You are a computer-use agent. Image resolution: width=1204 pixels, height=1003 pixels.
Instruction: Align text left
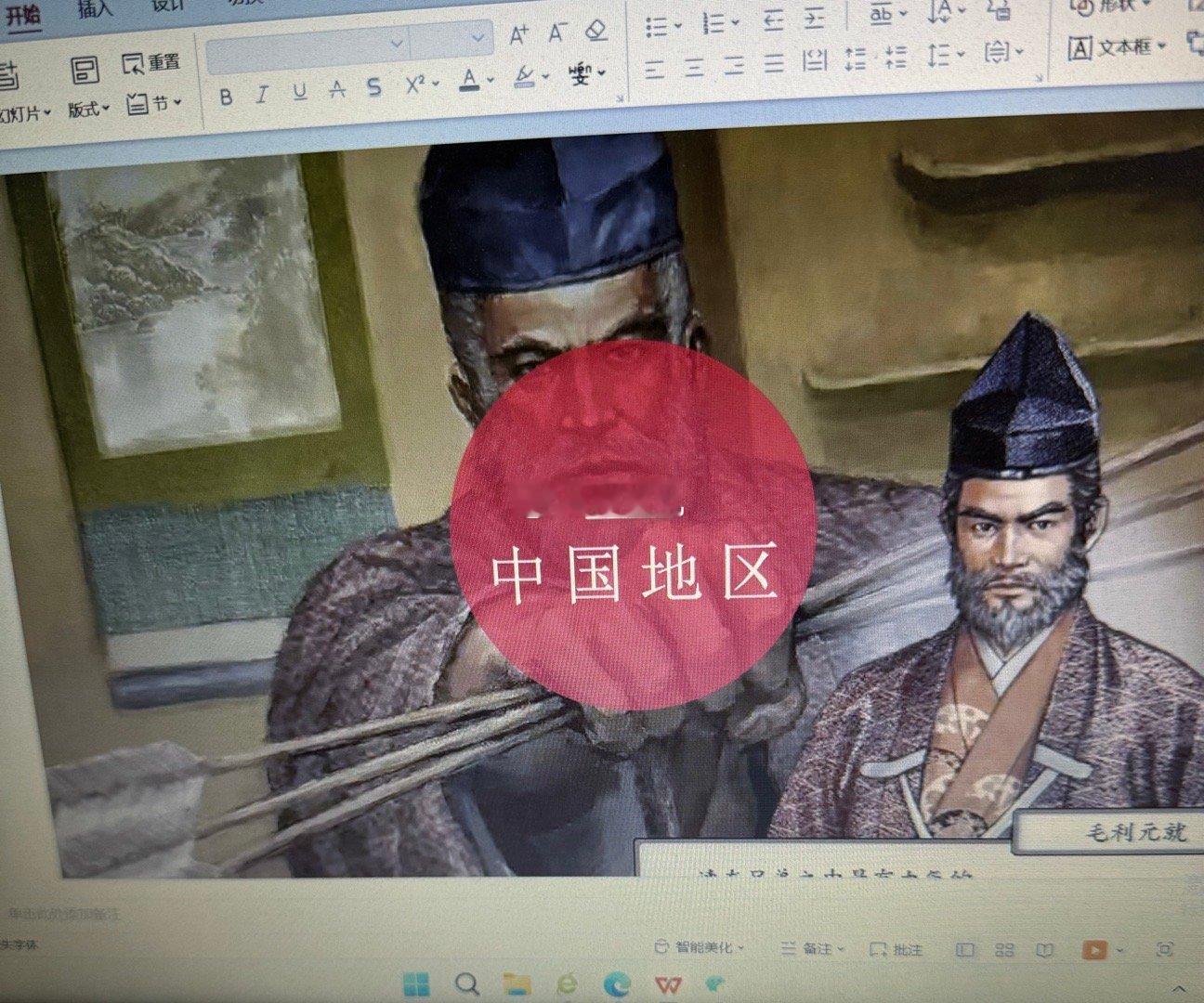(655, 69)
